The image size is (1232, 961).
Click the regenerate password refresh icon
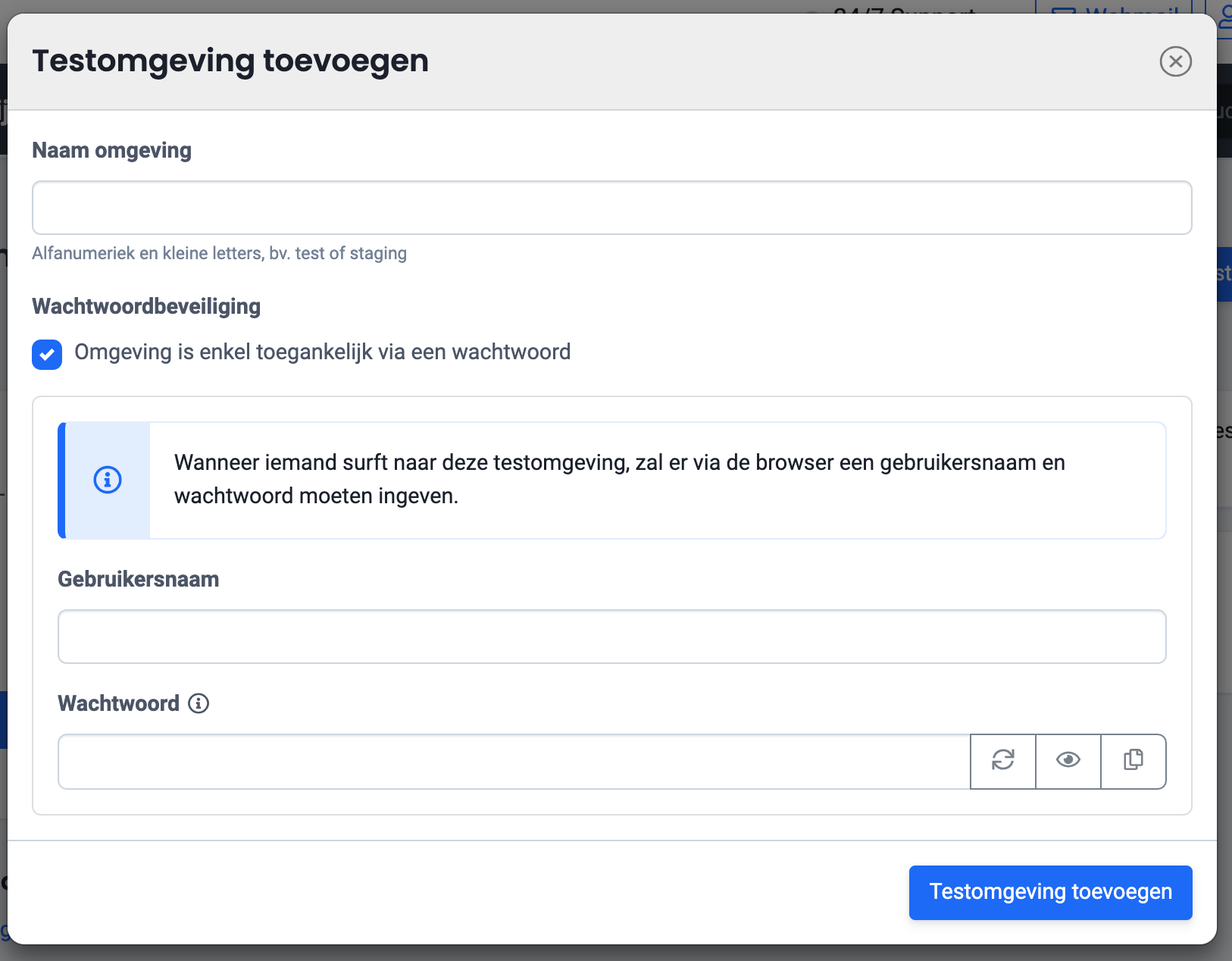point(1002,761)
